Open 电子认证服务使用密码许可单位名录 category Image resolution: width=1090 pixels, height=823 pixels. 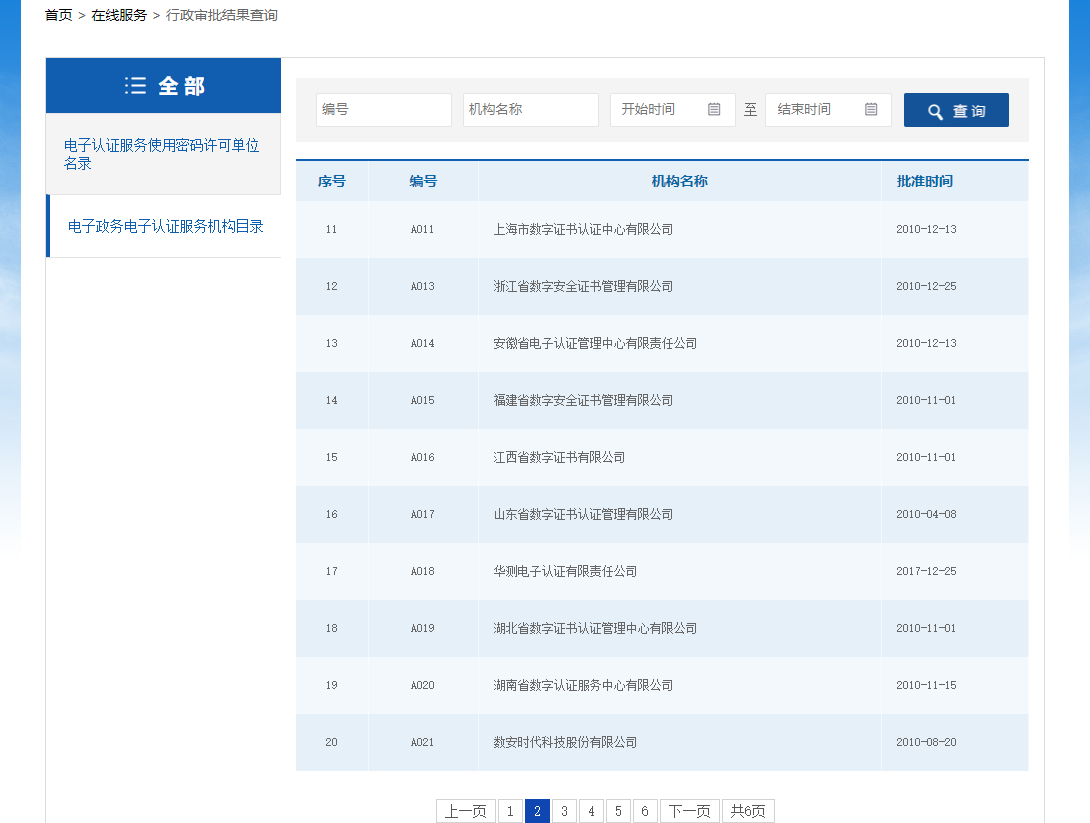[162, 154]
